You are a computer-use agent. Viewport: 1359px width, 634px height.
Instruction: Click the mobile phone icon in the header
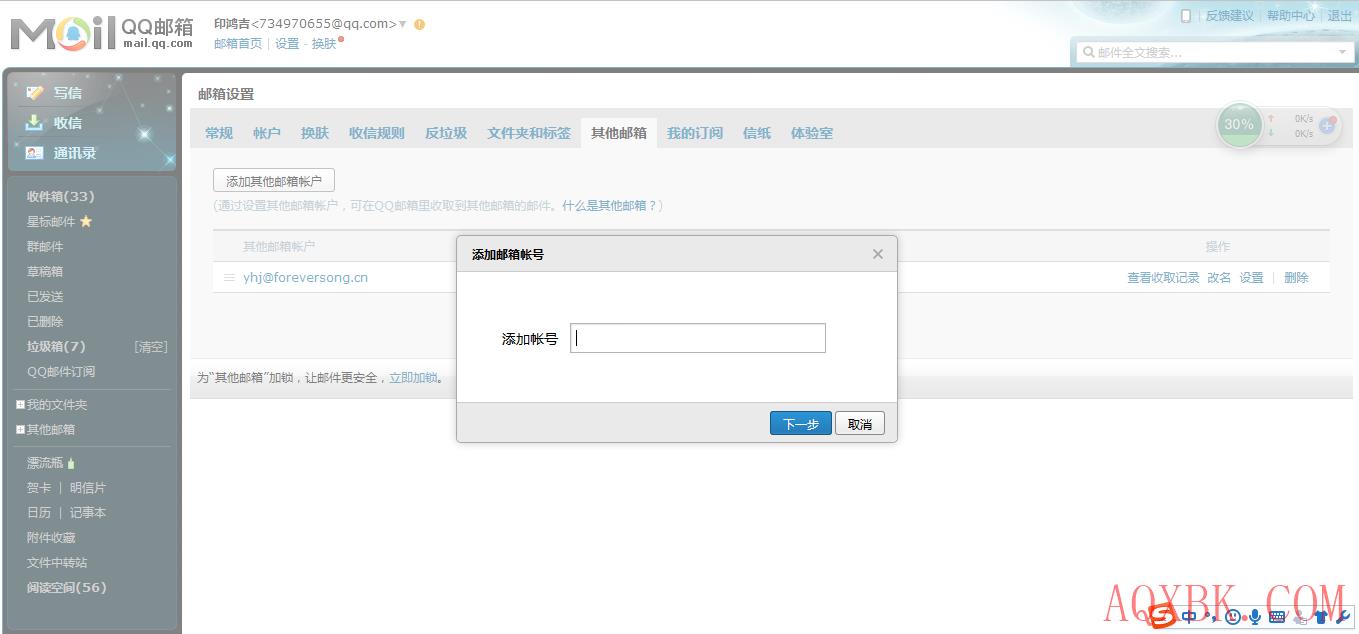(x=1186, y=16)
